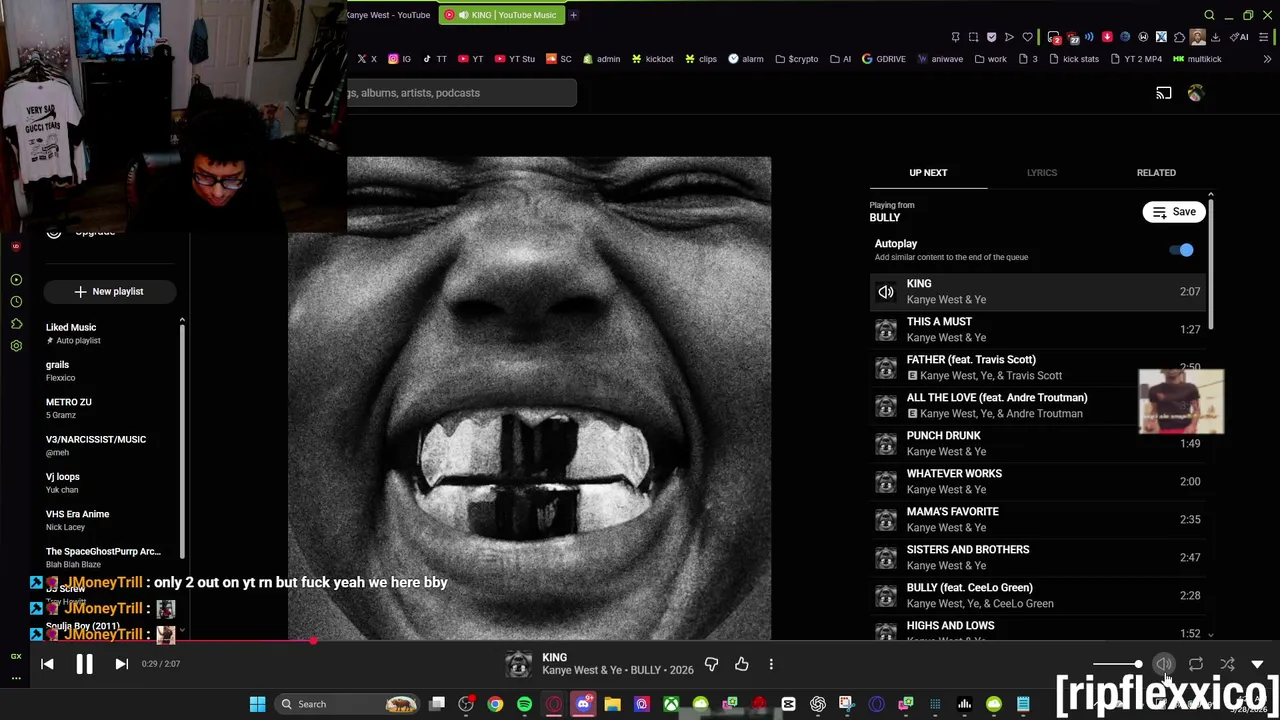The height and width of the screenshot is (720, 1280).
Task: Open the VHS Era Anime playlist
Action: (x=109, y=520)
